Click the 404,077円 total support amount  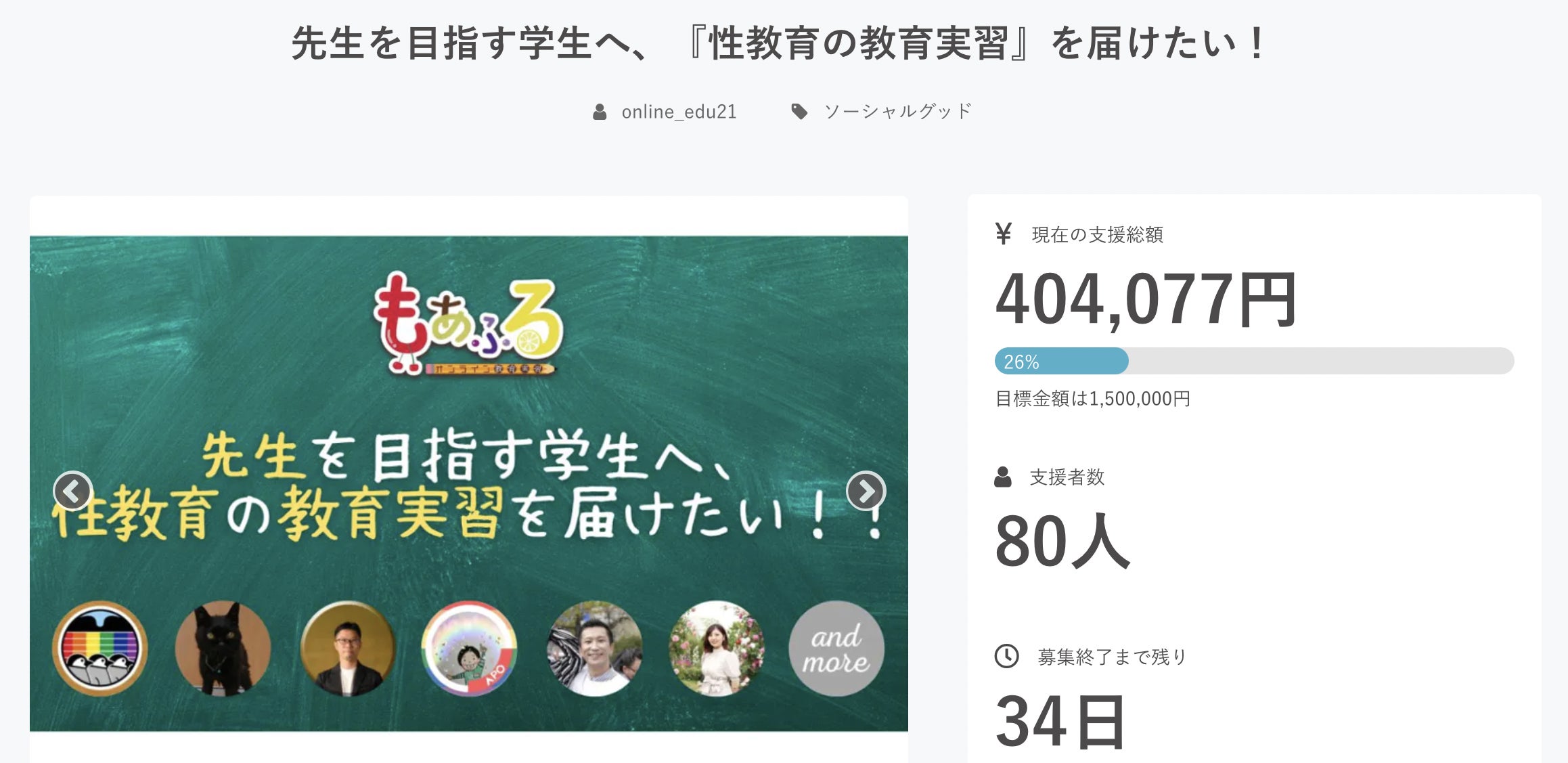(x=1146, y=300)
